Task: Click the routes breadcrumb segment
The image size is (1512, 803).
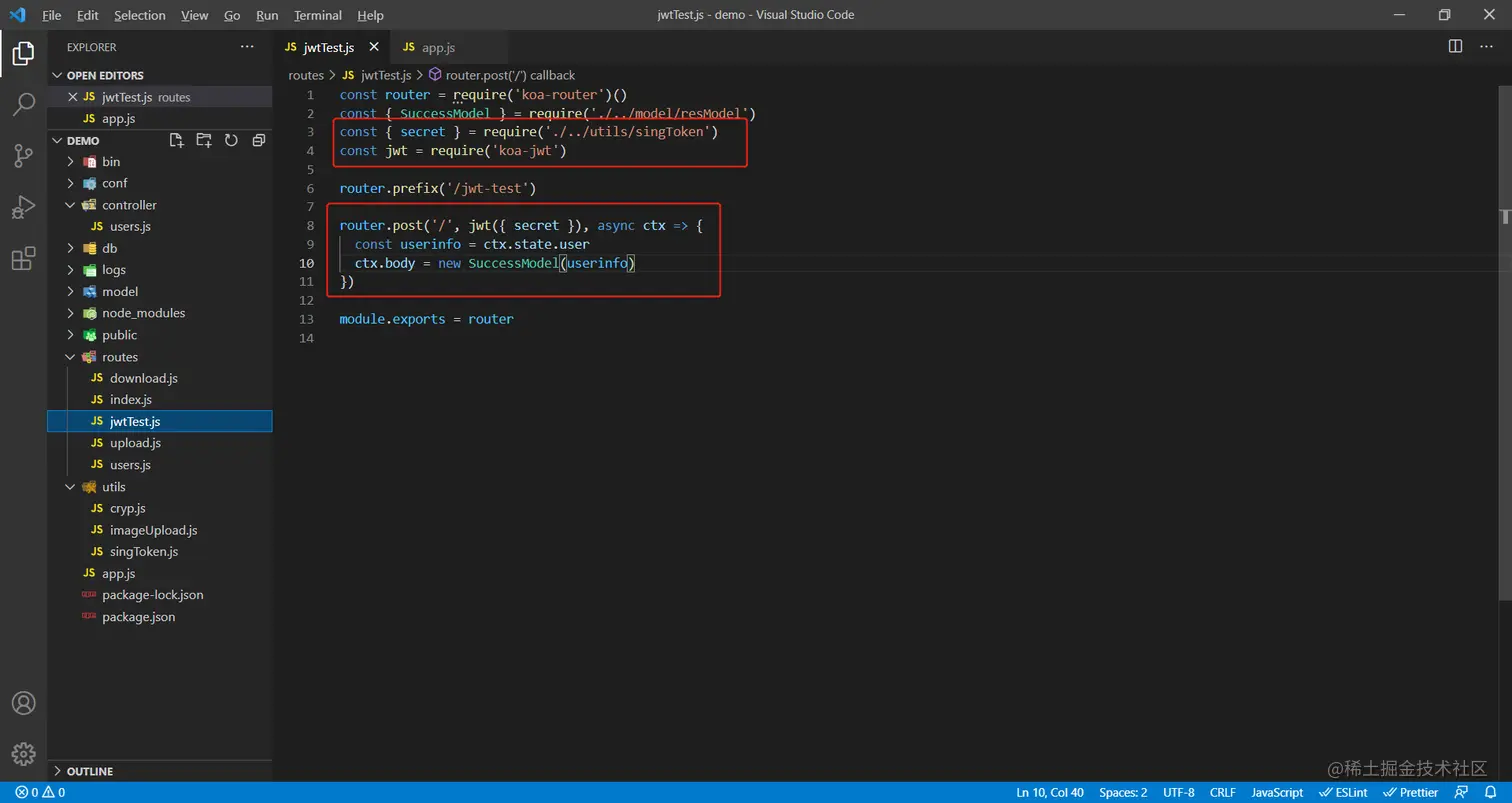Action: click(306, 75)
